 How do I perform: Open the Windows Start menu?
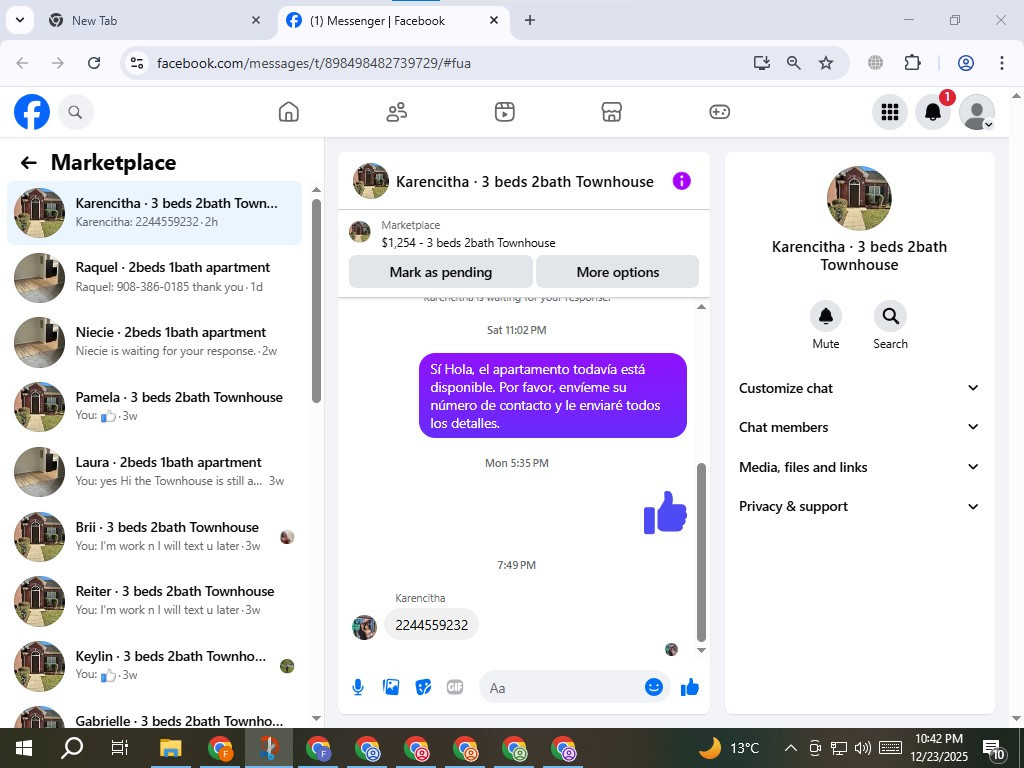point(24,748)
